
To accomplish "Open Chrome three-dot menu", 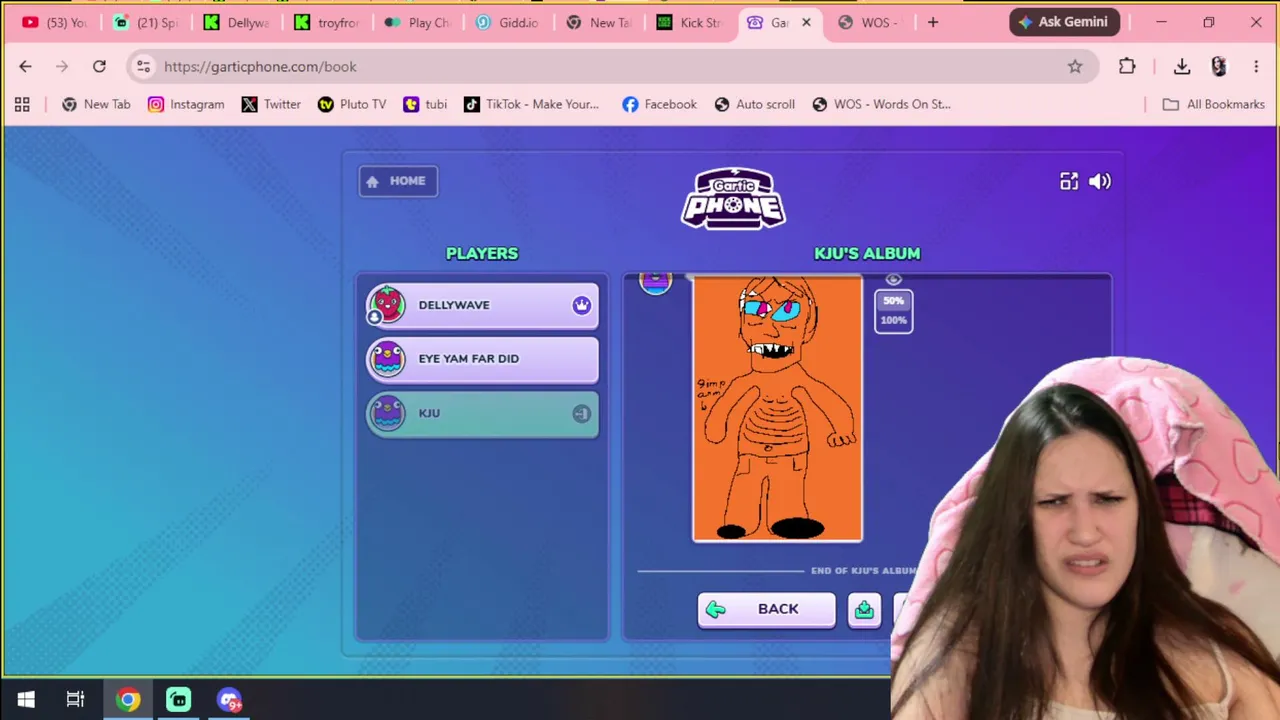I will pyautogui.click(x=1256, y=67).
